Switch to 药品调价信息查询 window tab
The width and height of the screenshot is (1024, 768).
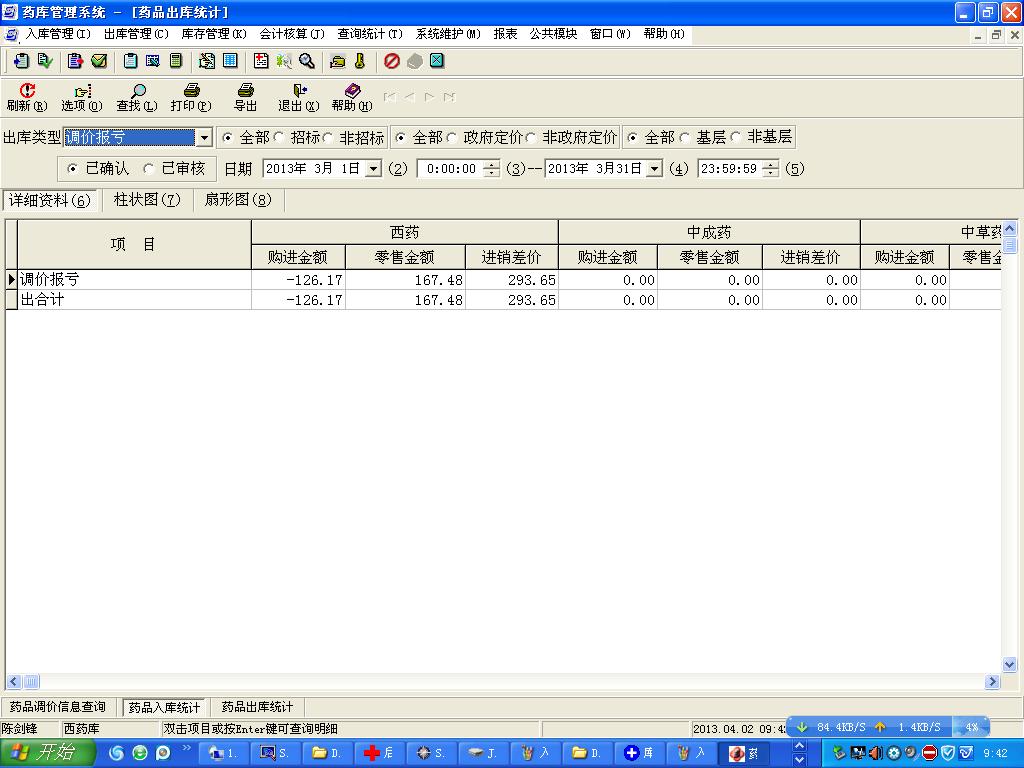58,707
